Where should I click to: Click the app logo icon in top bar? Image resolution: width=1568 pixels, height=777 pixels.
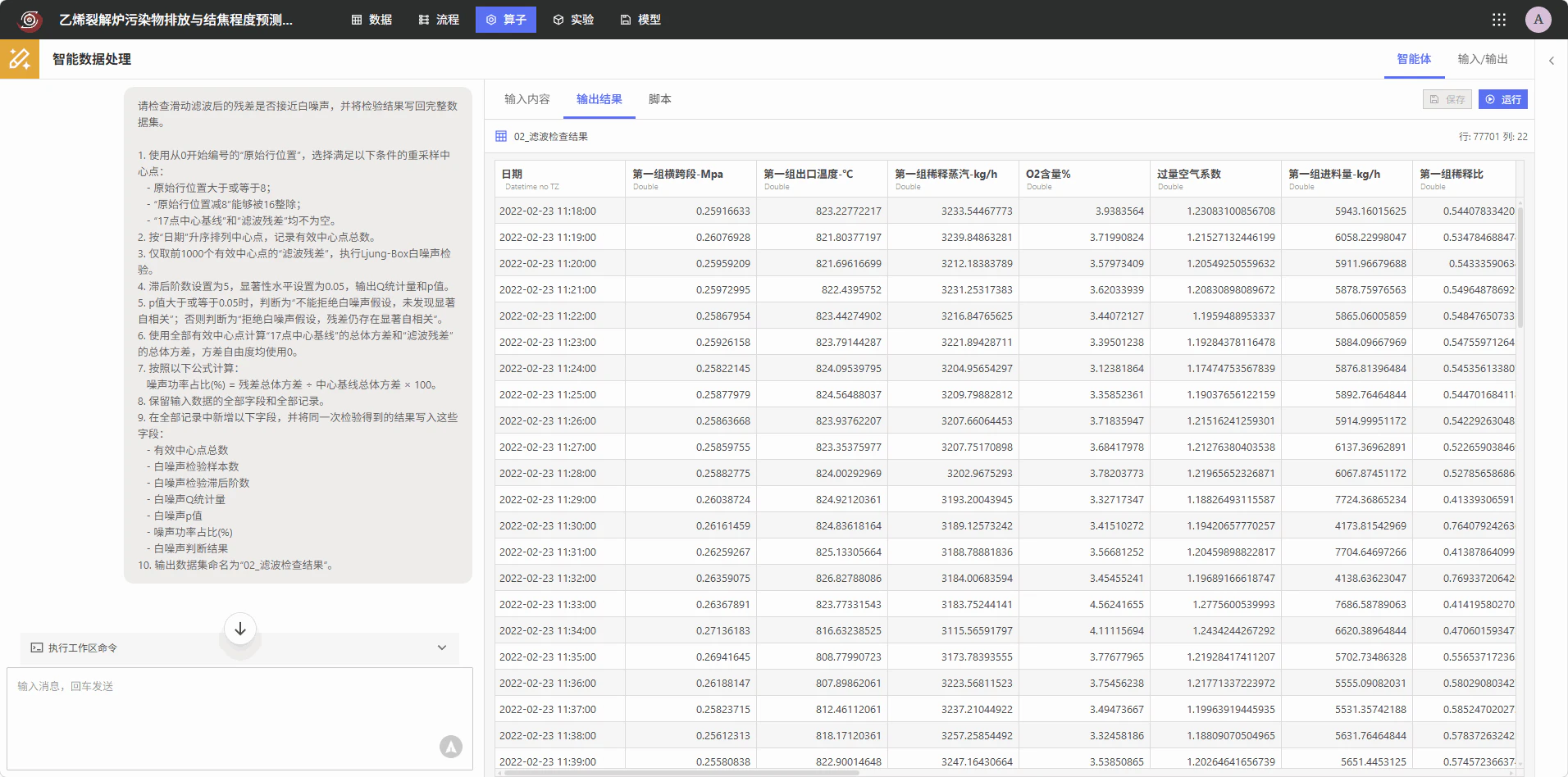(30, 20)
